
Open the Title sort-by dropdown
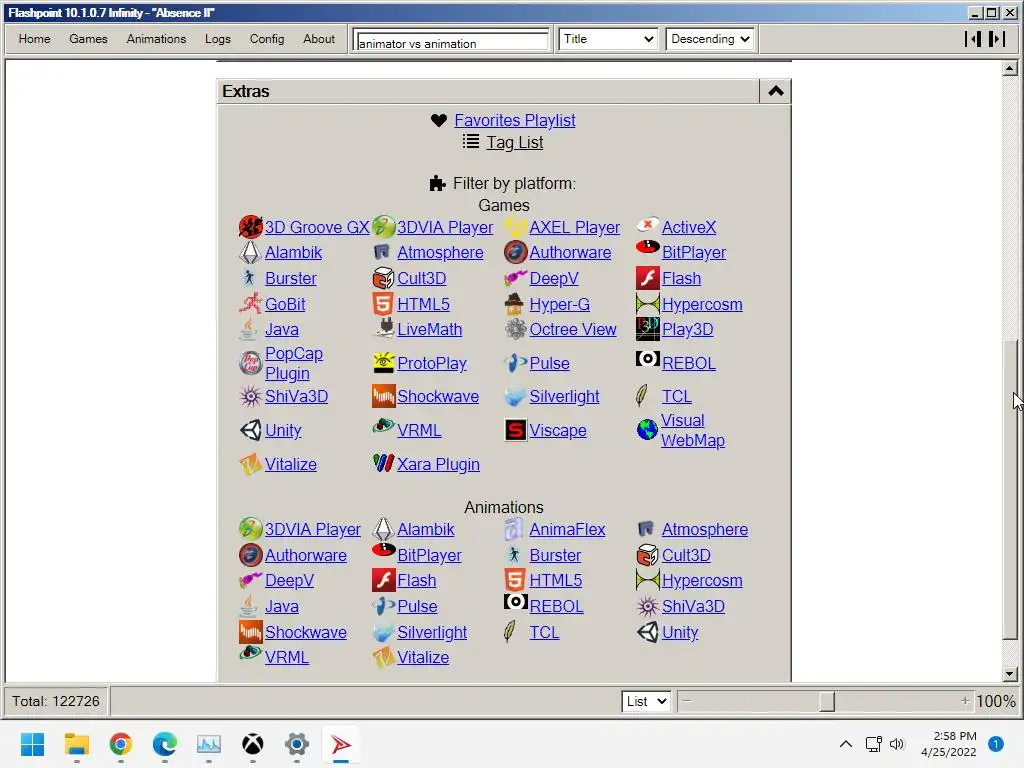point(608,39)
